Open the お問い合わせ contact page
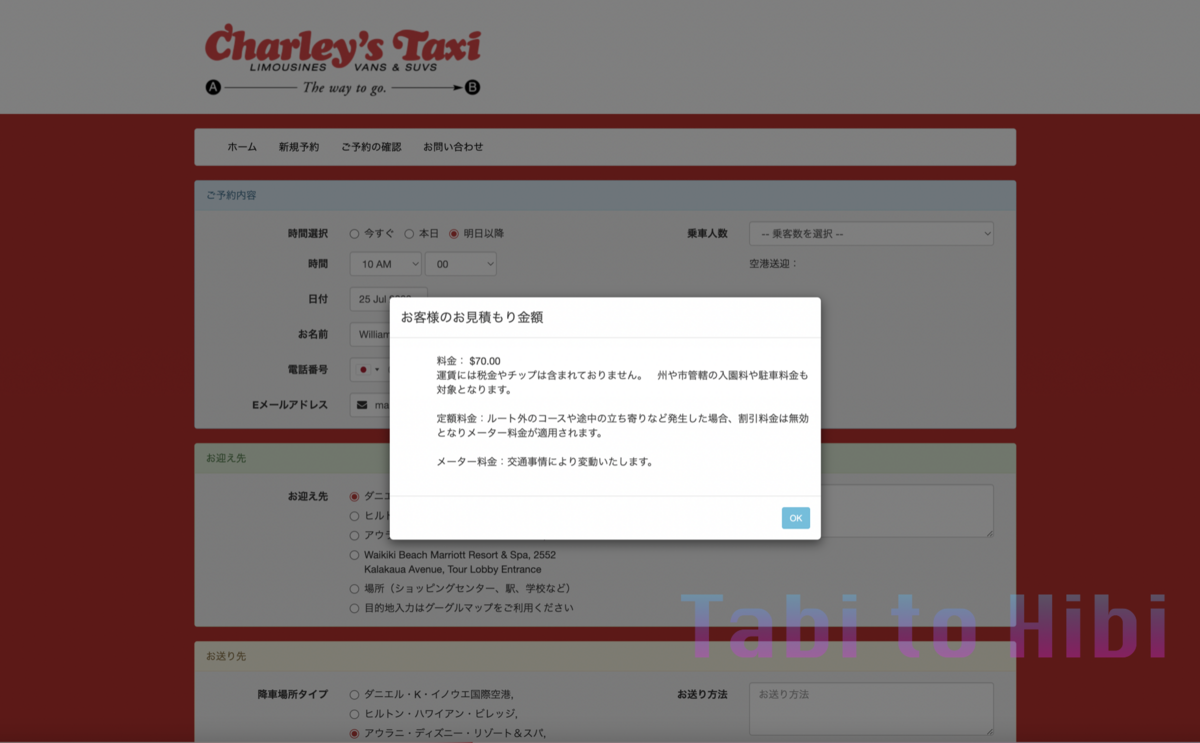 tap(452, 146)
